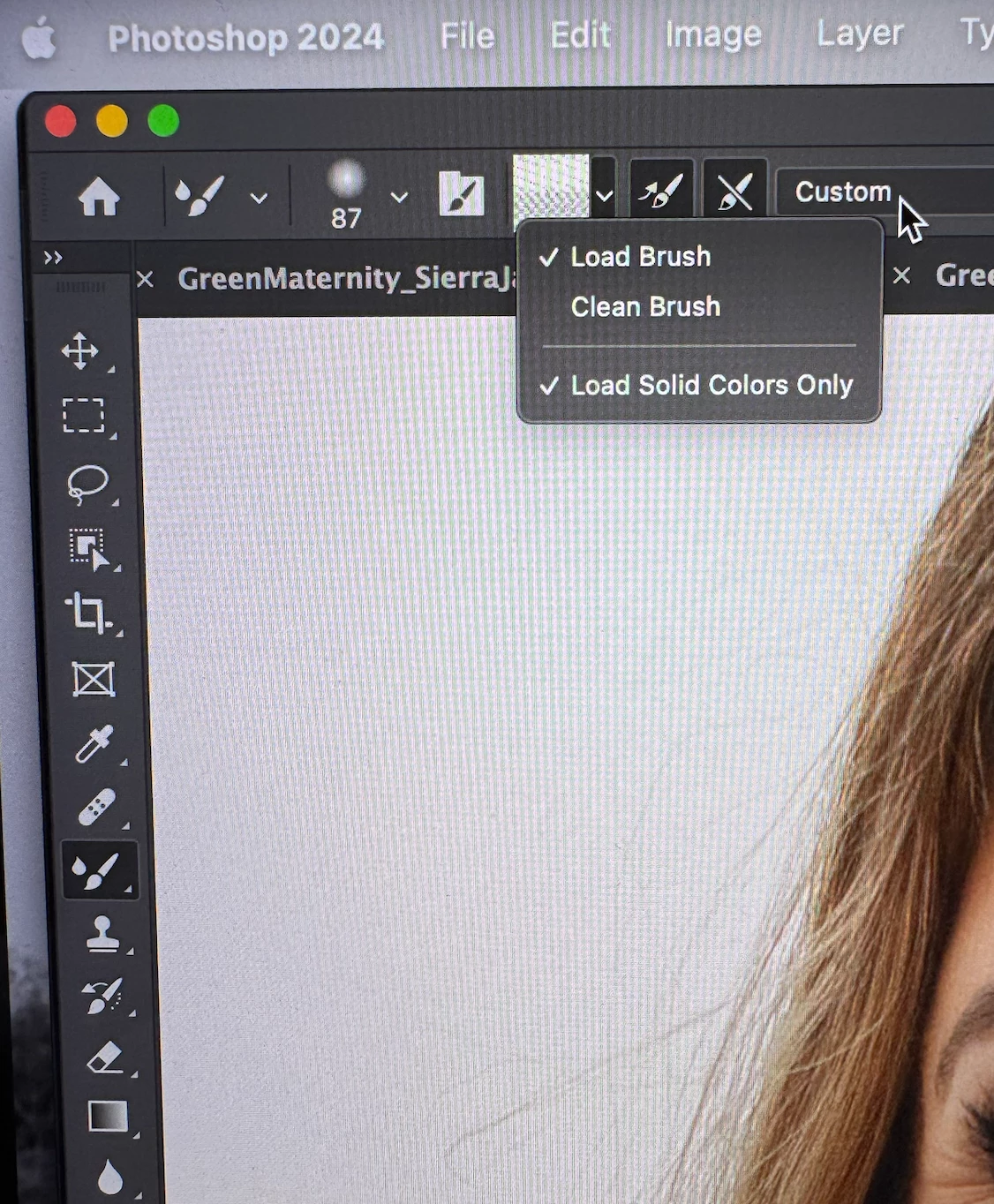The height and width of the screenshot is (1204, 994).
Task: Switch to the GreenMaternity_SierraJ document tab
Action: 346,279
